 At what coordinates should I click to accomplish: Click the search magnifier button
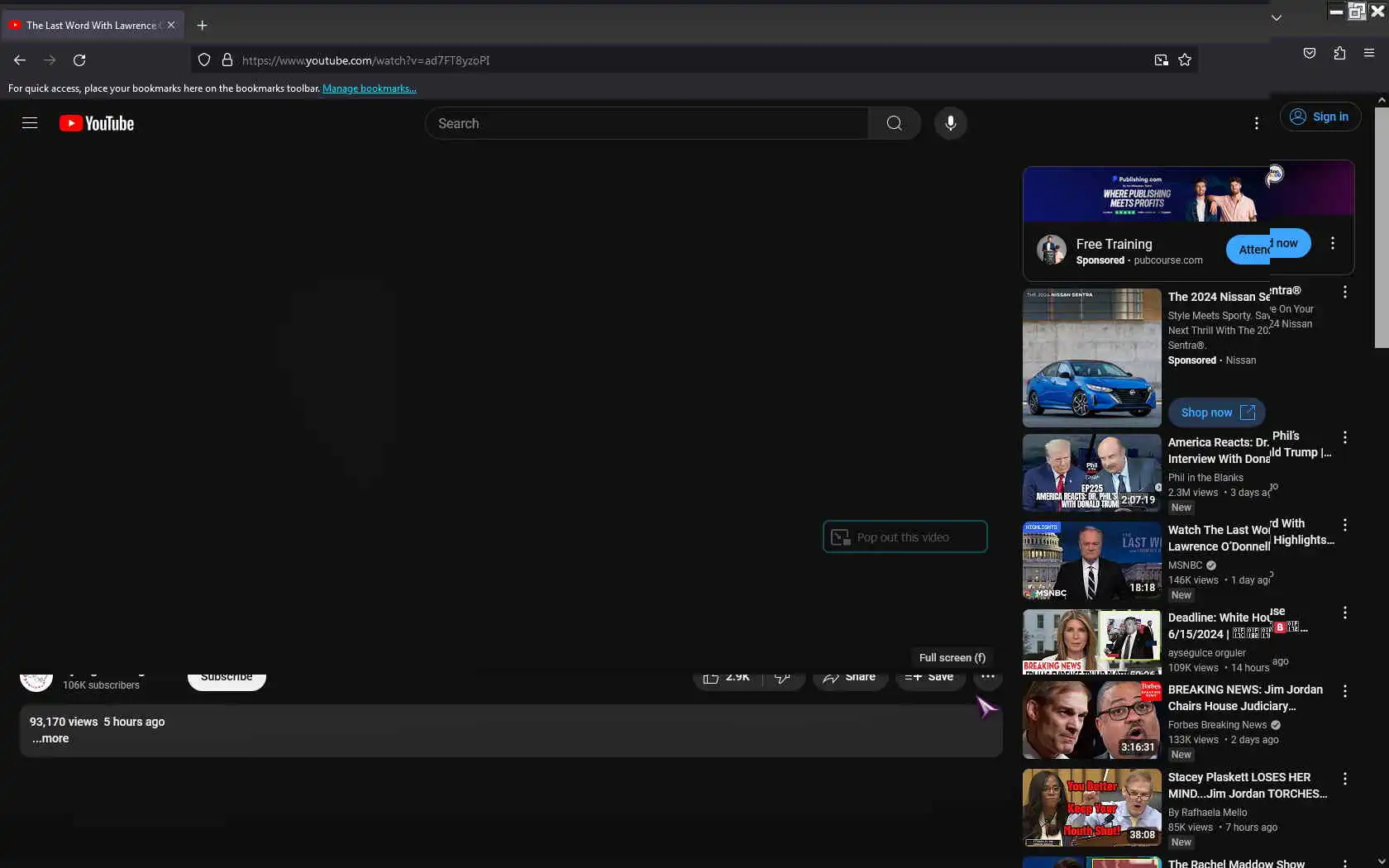[895, 123]
